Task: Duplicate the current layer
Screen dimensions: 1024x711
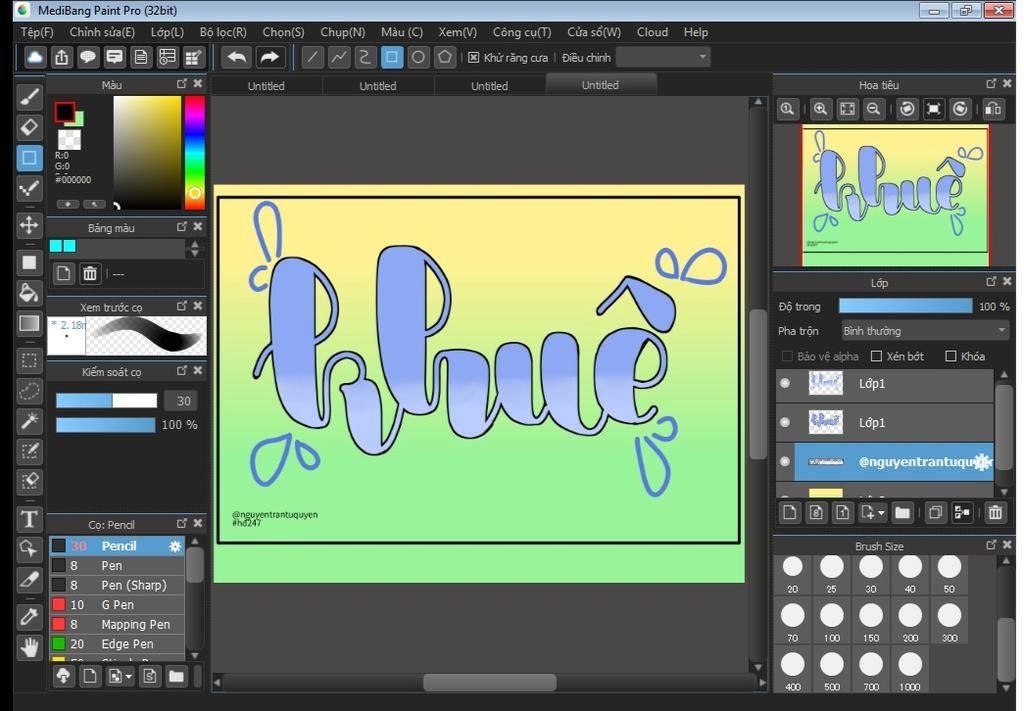Action: (935, 513)
